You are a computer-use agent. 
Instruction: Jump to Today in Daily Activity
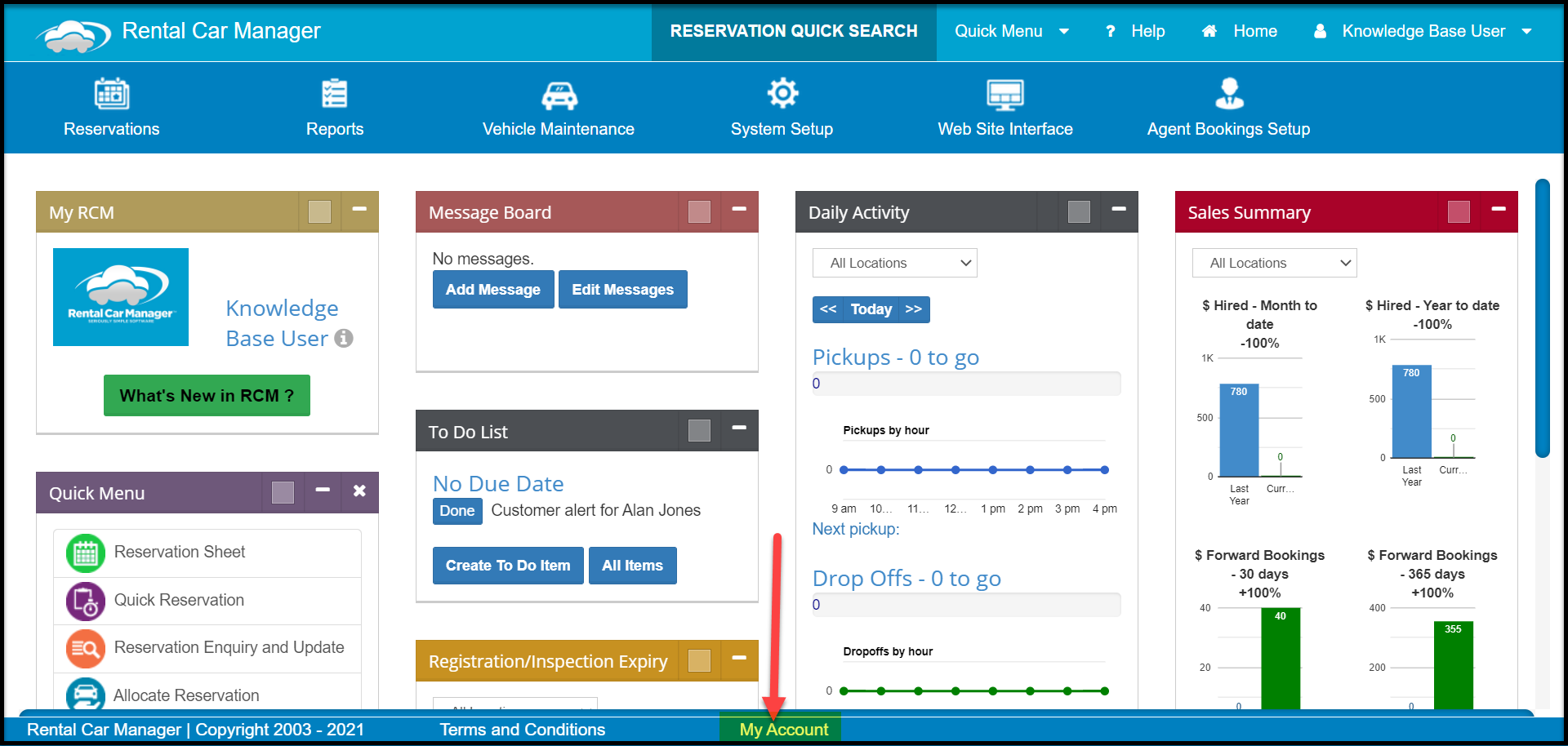[871, 309]
